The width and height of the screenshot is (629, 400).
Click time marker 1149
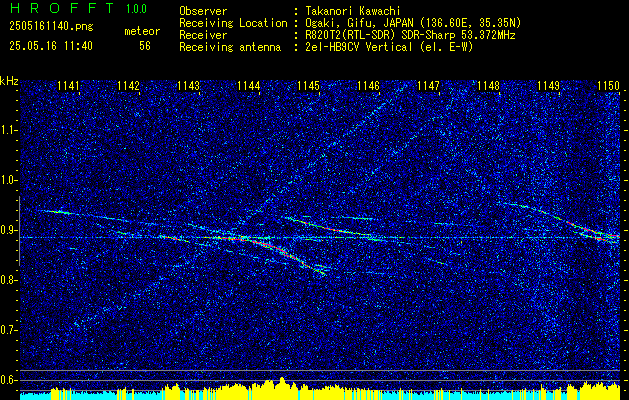(549, 85)
